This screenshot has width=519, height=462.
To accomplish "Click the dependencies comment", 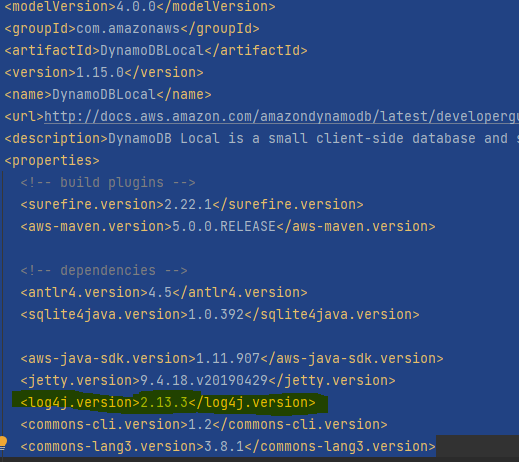I will pyautogui.click(x=104, y=270).
